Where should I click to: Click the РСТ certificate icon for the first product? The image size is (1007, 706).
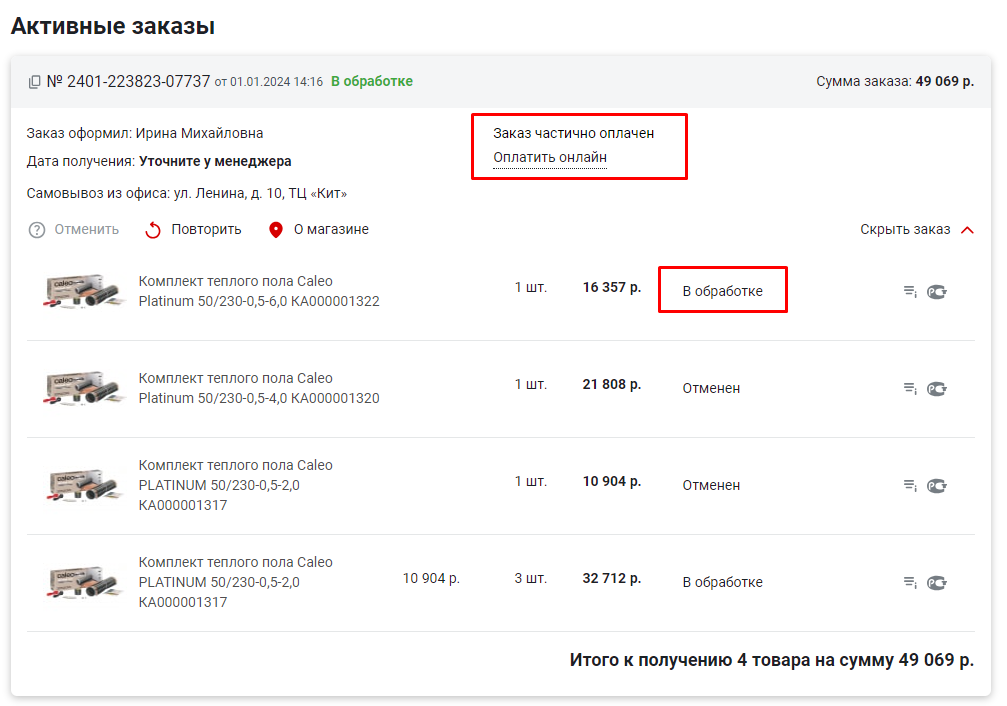coord(936,292)
